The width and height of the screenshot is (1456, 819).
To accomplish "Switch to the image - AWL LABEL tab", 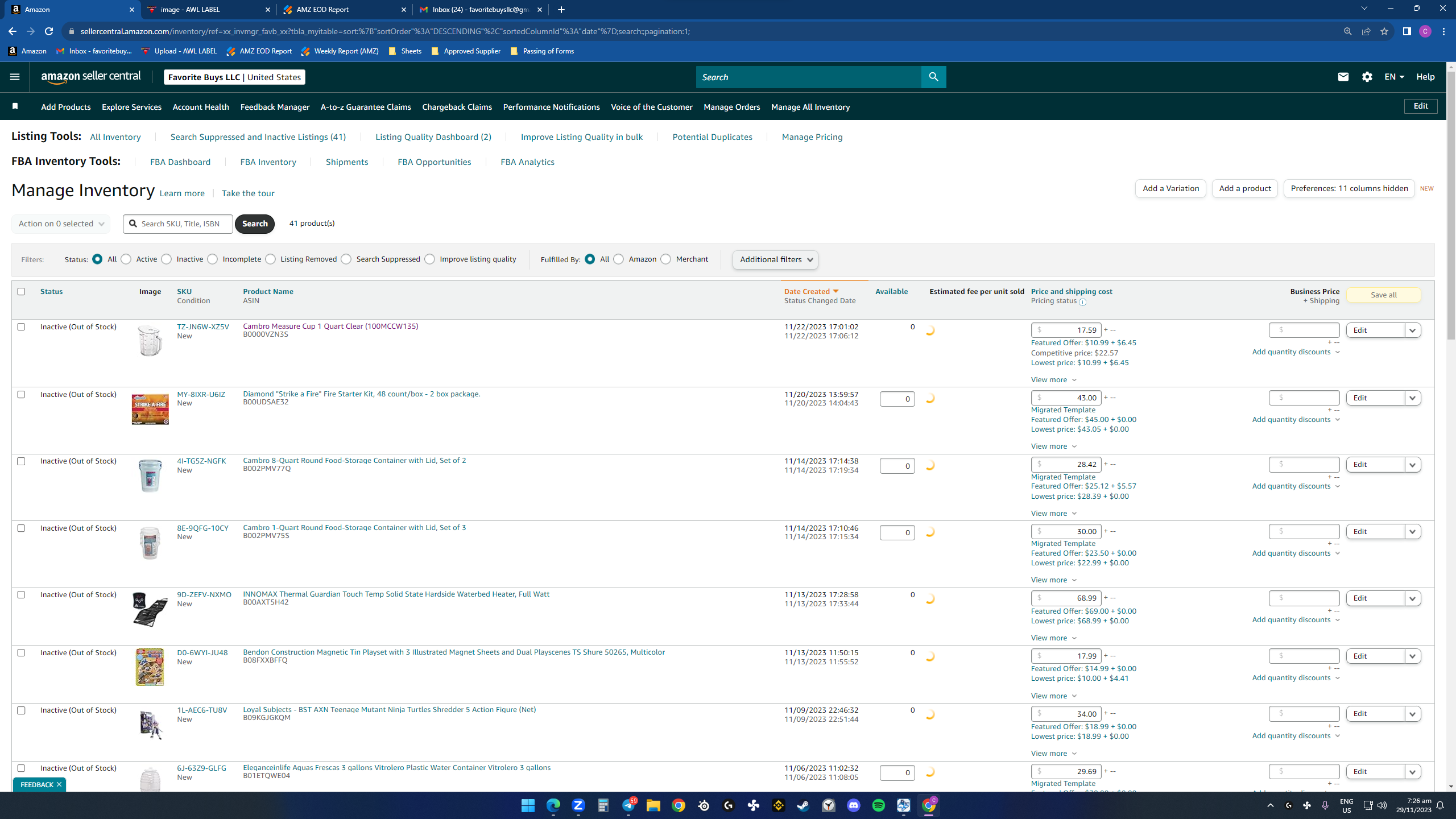I will 209,10.
